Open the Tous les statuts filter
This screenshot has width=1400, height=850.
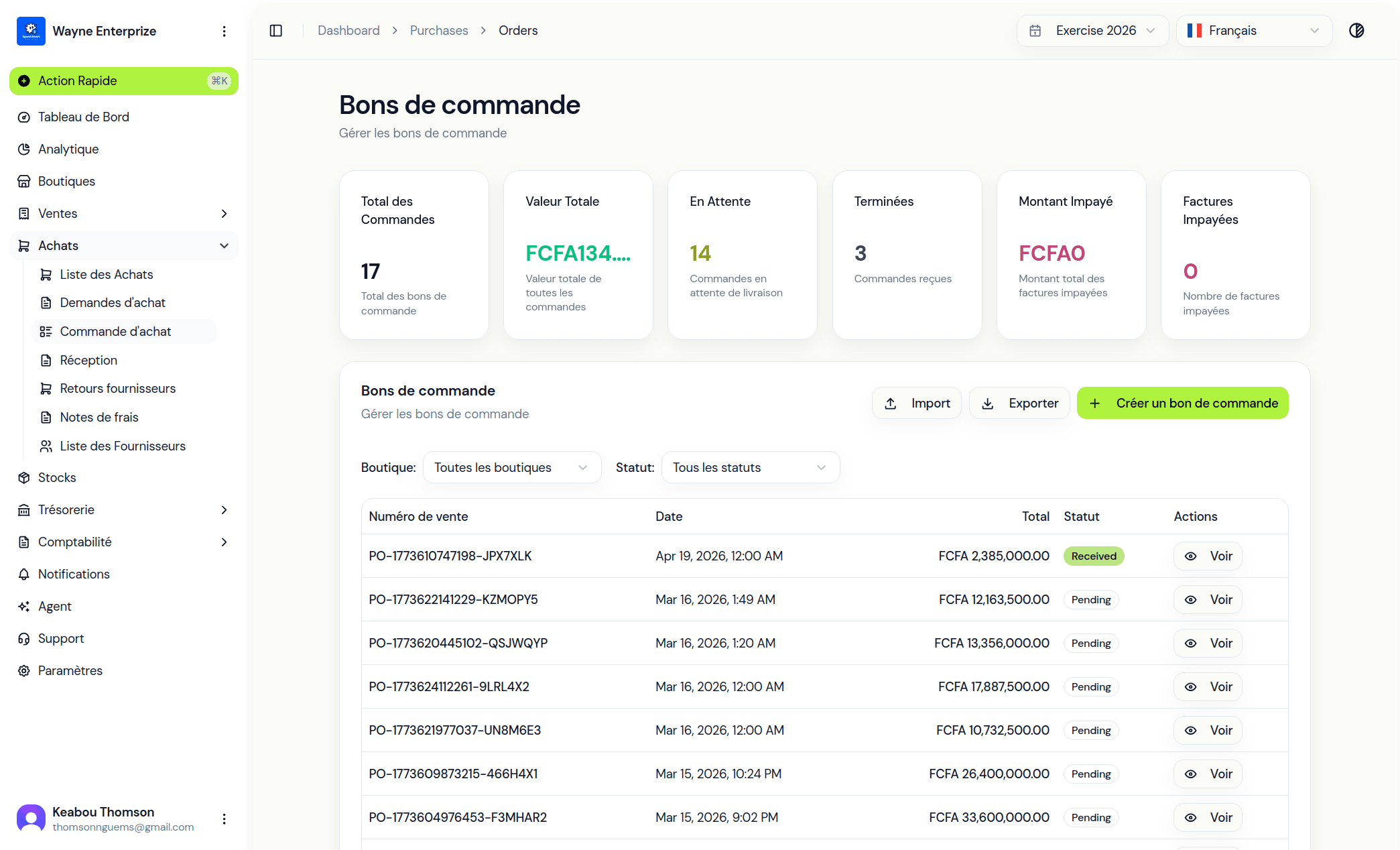click(x=751, y=468)
